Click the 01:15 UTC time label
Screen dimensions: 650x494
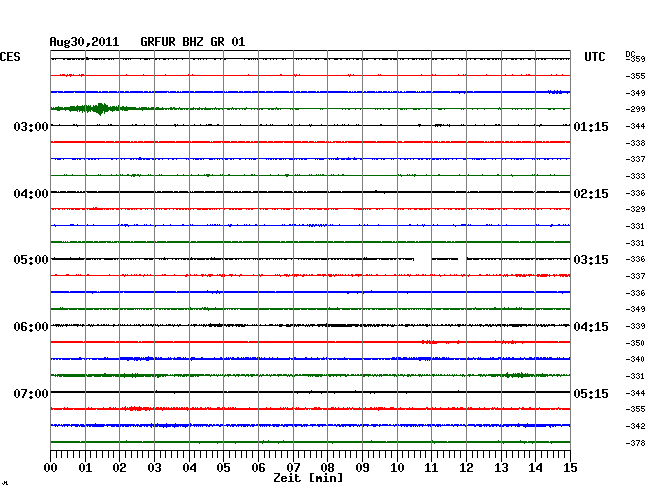[x=591, y=126]
